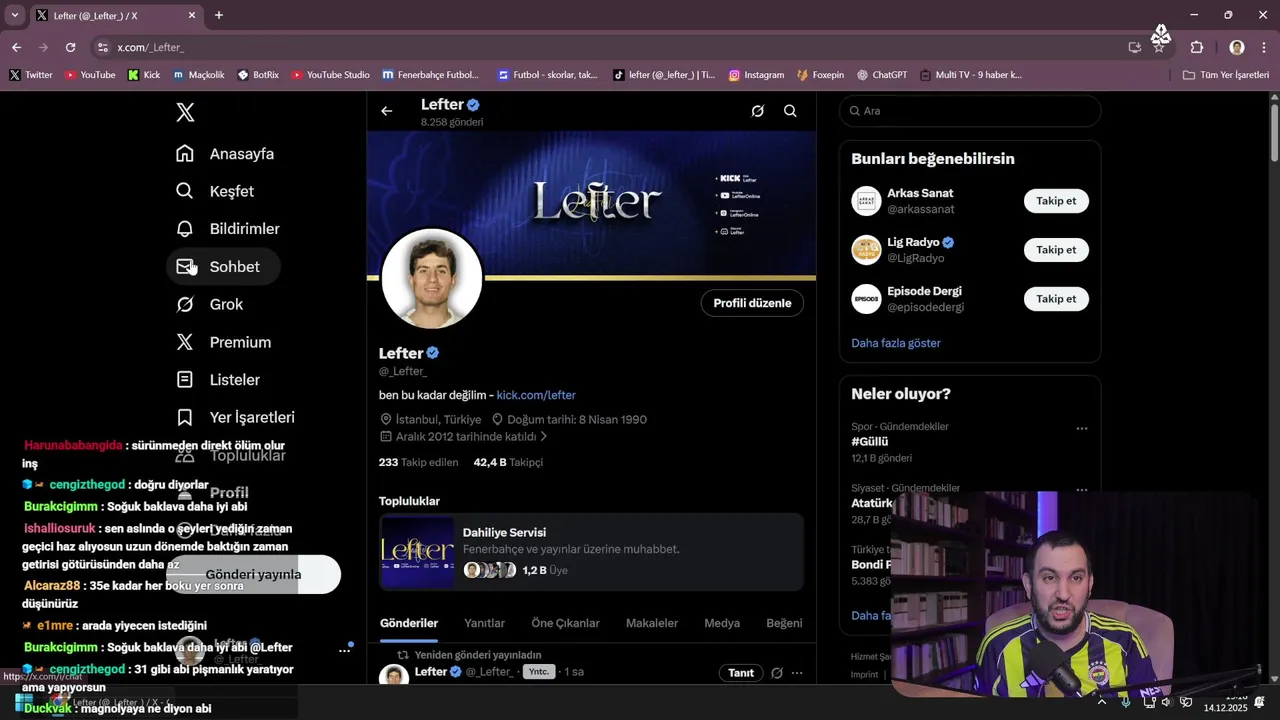The height and width of the screenshot is (720, 1280).
Task: Open Yer İşaretleri bookmark icon
Action: (x=185, y=417)
